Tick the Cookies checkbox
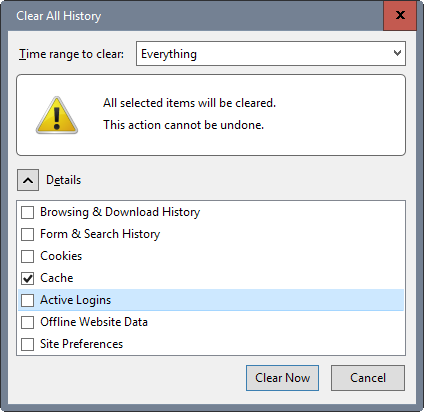The width and height of the screenshot is (424, 412). tap(27, 256)
